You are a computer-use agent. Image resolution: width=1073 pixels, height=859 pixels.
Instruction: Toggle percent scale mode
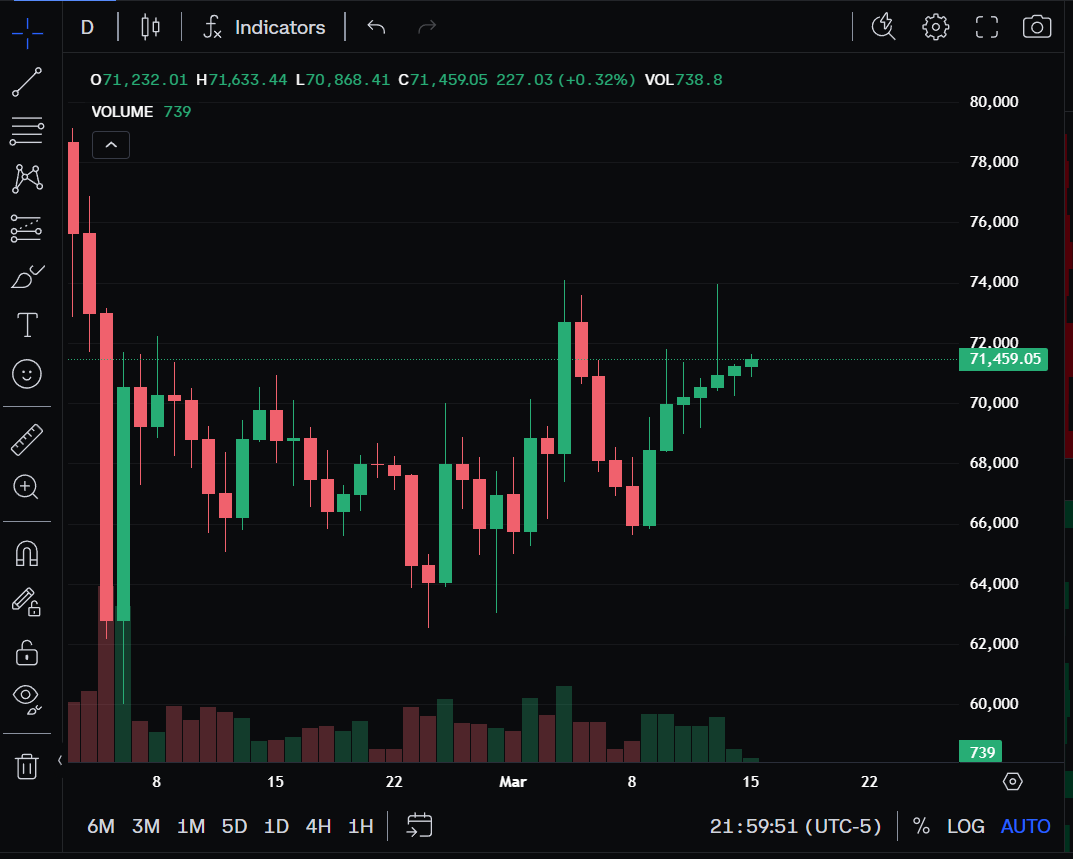point(921,826)
